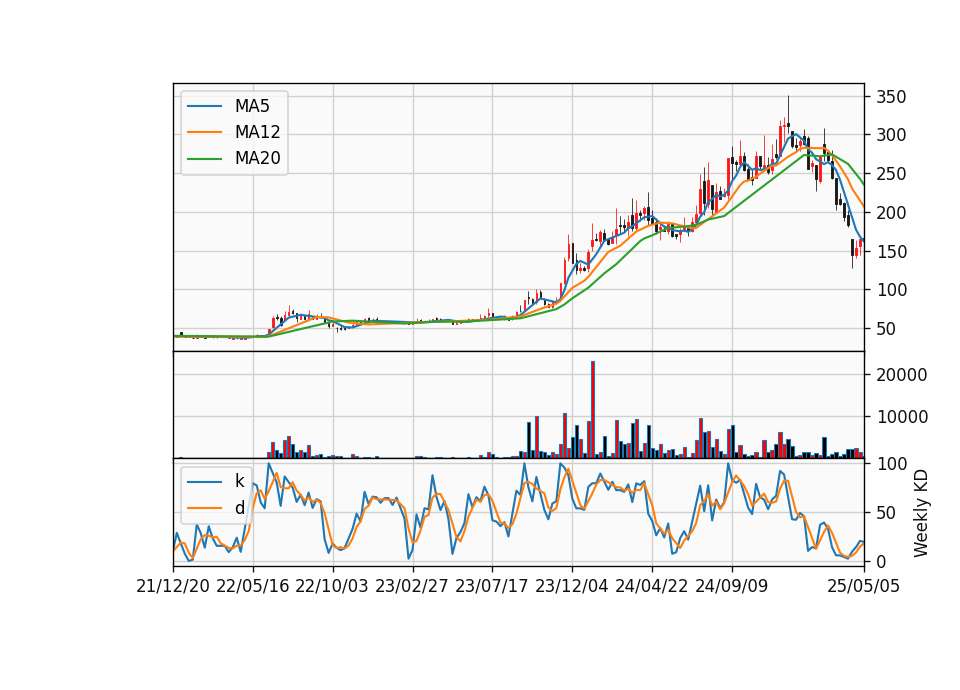The image size is (960, 690).
Task: Click the 150 price axis tick
Action: tap(891, 252)
